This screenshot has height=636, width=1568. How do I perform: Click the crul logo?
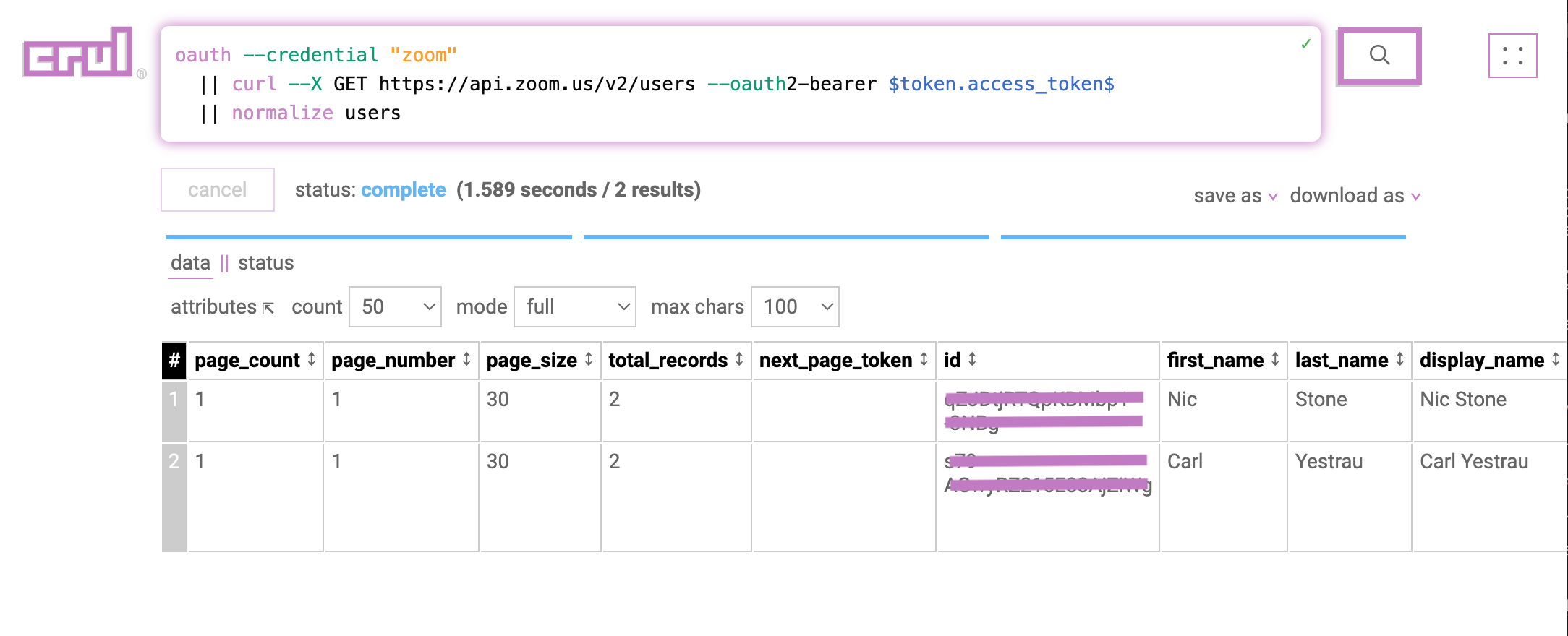click(x=78, y=53)
